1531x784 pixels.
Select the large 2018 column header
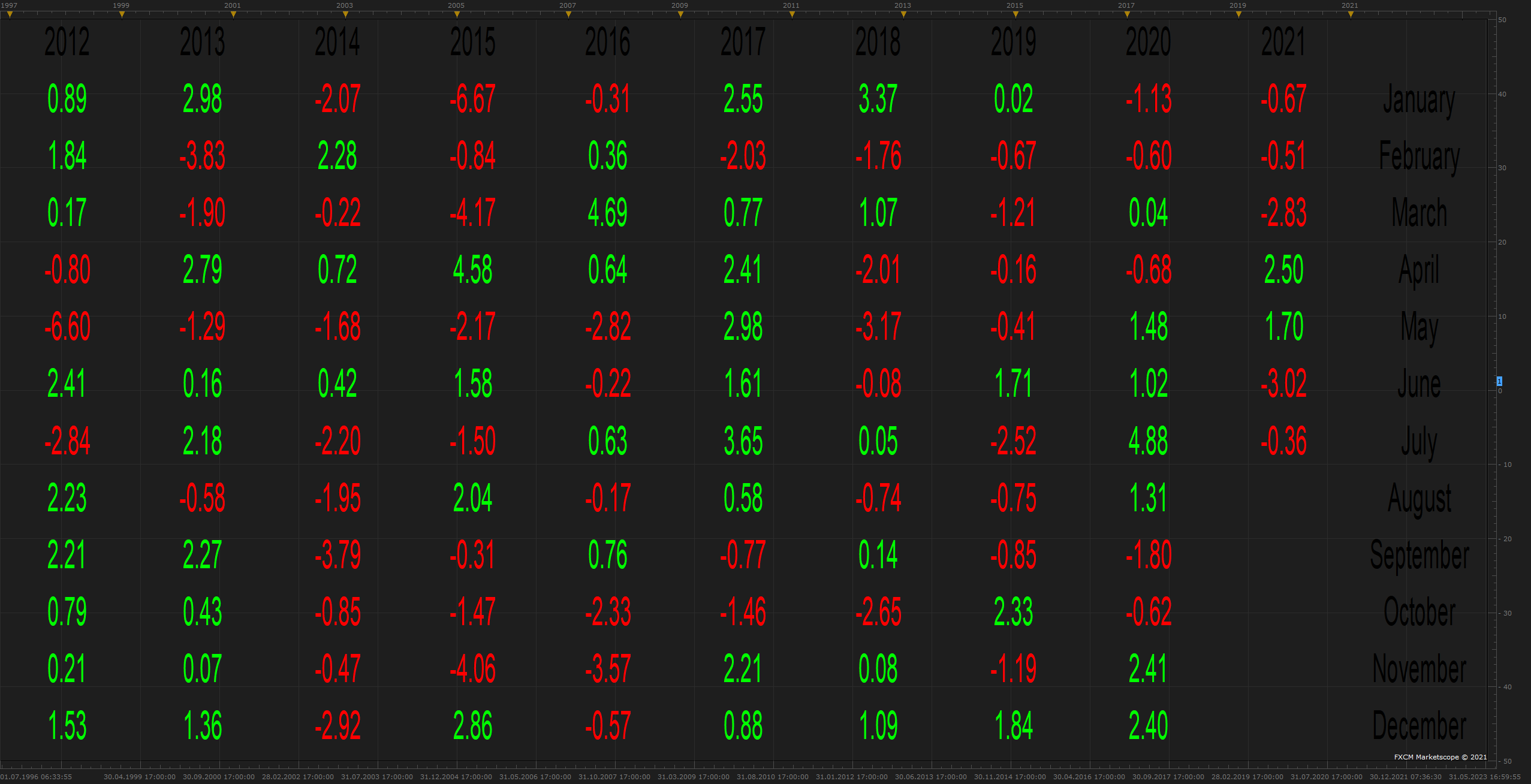click(x=878, y=42)
